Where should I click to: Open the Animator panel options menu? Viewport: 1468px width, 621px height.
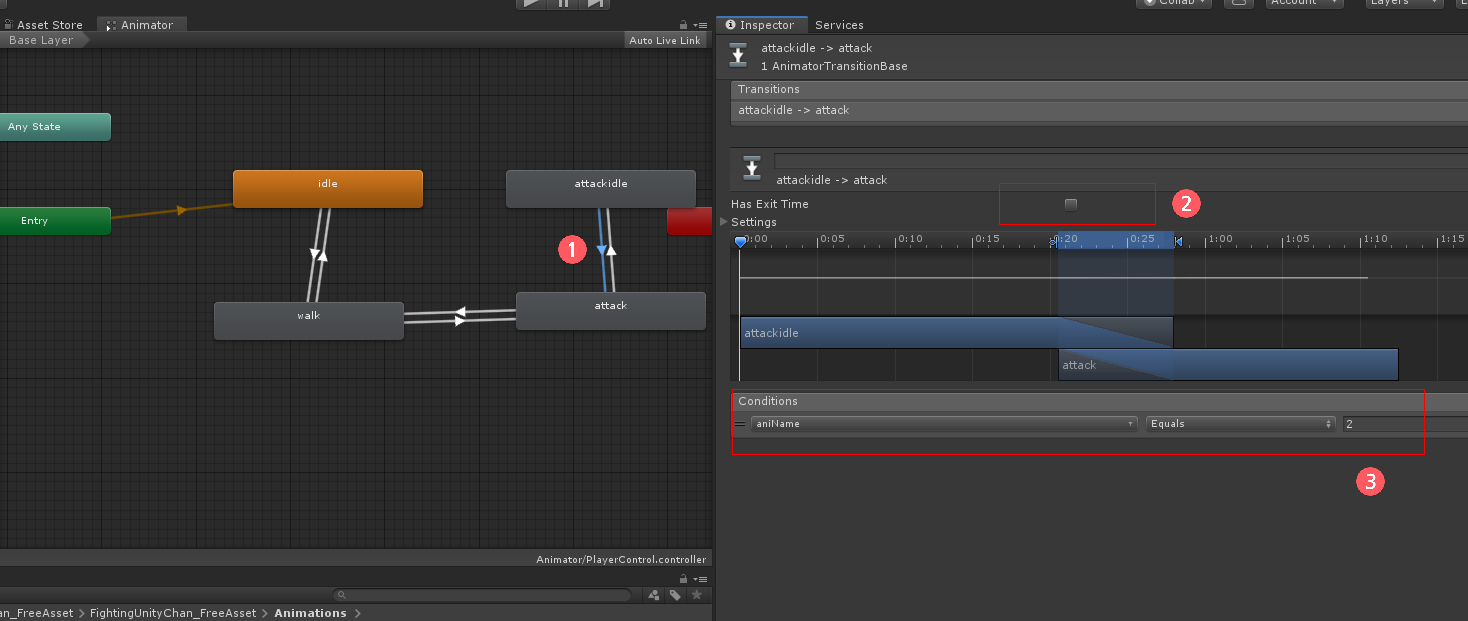(x=701, y=25)
